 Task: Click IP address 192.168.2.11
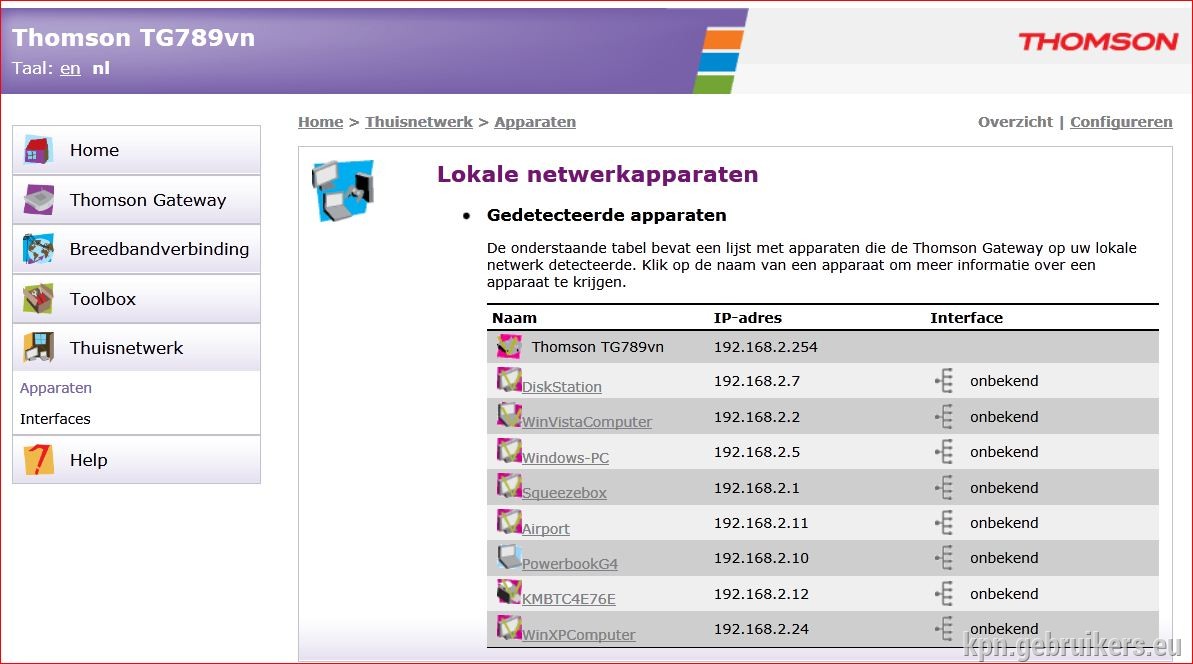tap(761, 523)
